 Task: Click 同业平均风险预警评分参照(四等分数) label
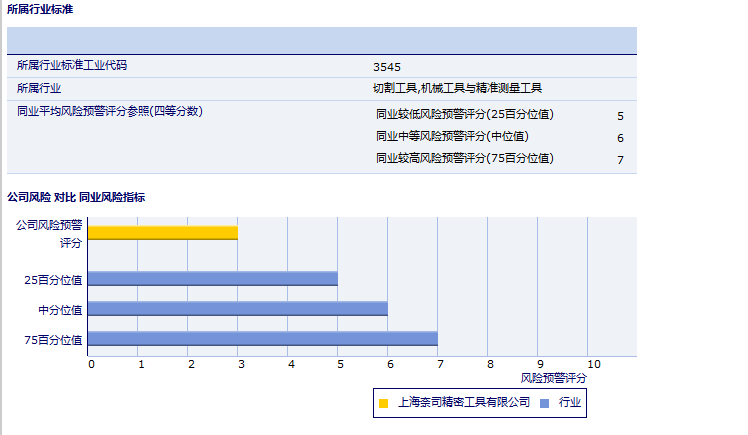pyautogui.click(x=110, y=111)
